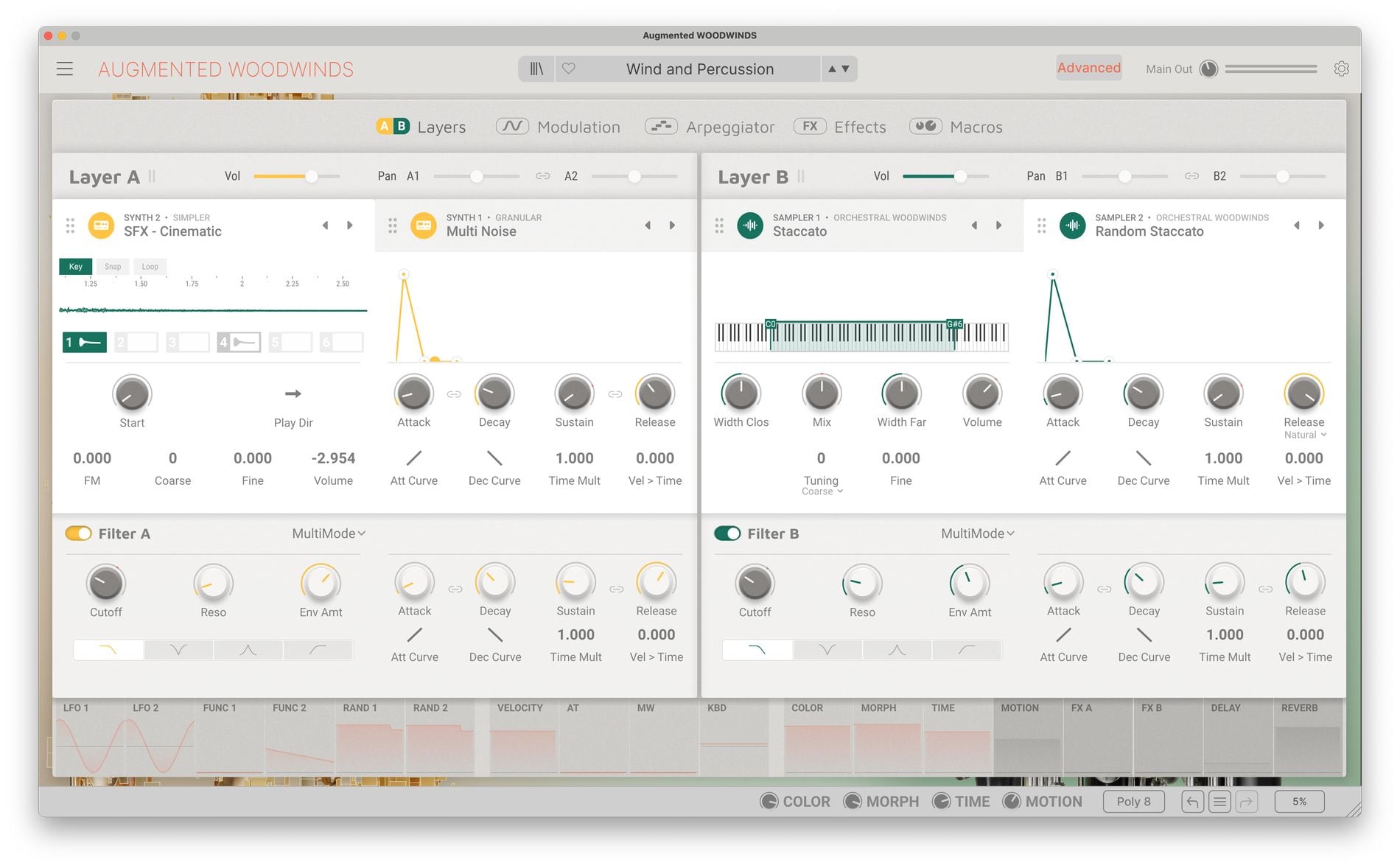Open Filter B MultiMode dropdown

pos(978,533)
